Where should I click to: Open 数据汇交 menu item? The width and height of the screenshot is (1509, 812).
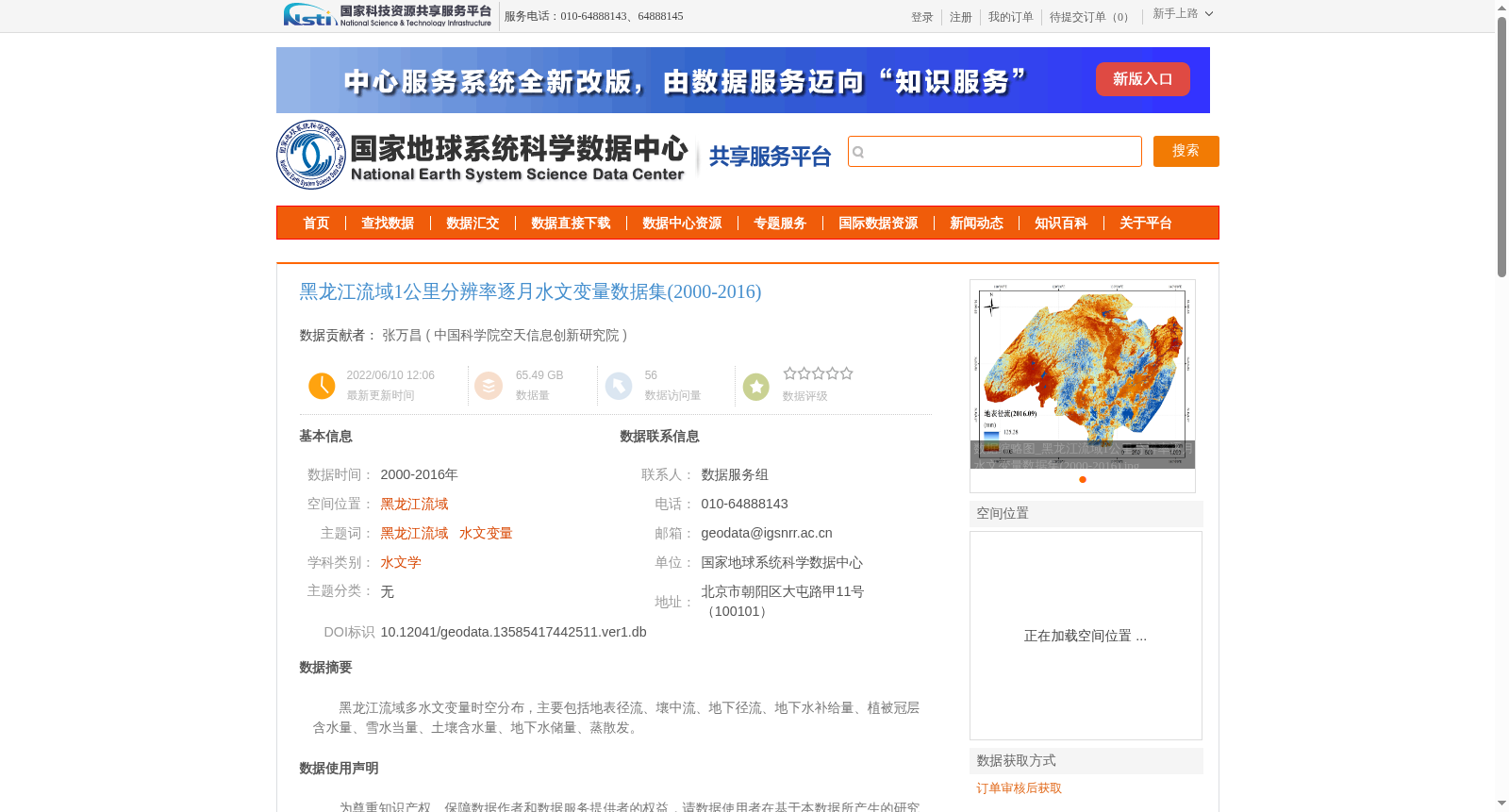pos(473,223)
